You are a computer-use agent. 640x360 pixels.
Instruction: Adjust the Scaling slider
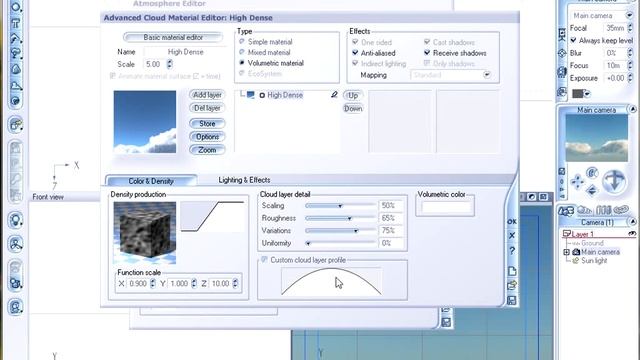coord(340,206)
